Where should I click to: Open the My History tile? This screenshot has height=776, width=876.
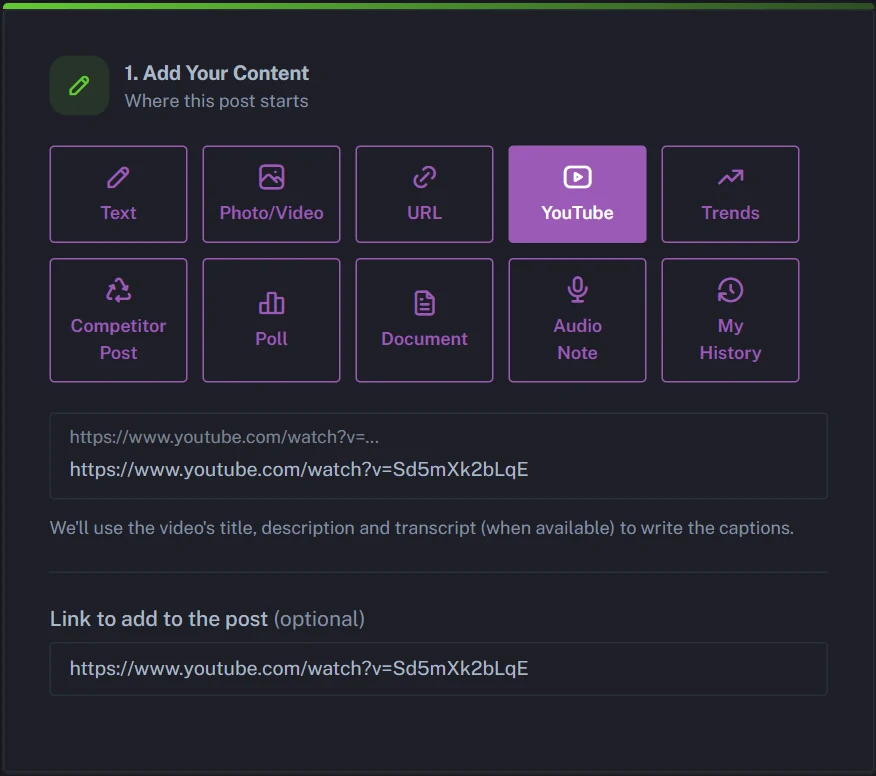point(730,320)
